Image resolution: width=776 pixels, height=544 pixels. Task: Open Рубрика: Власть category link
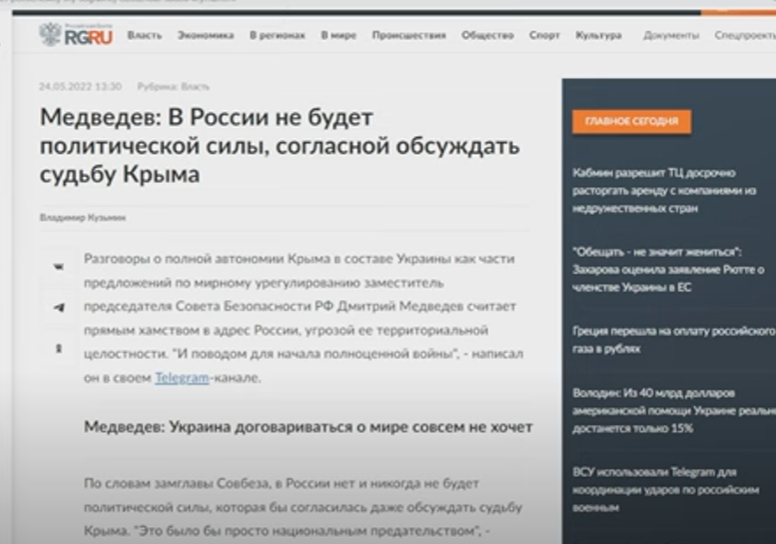tap(173, 87)
